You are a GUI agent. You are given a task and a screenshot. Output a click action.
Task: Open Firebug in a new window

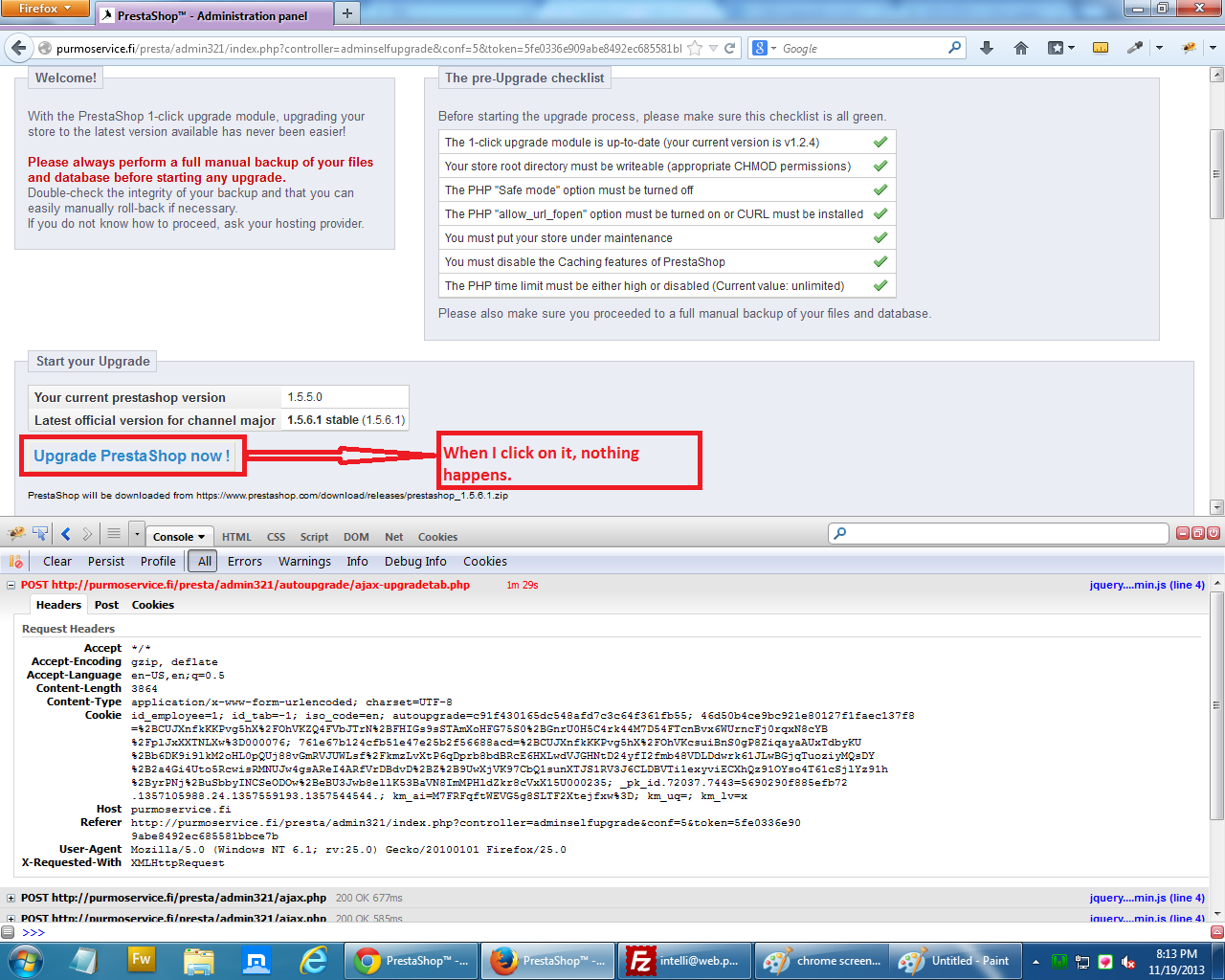coord(1198,533)
